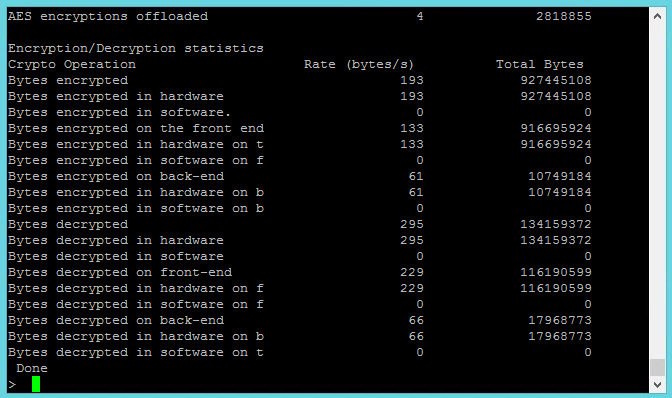Click total 927445108 in 'Bytes encrypted in hardware' row
The height and width of the screenshot is (398, 672).
556,96
